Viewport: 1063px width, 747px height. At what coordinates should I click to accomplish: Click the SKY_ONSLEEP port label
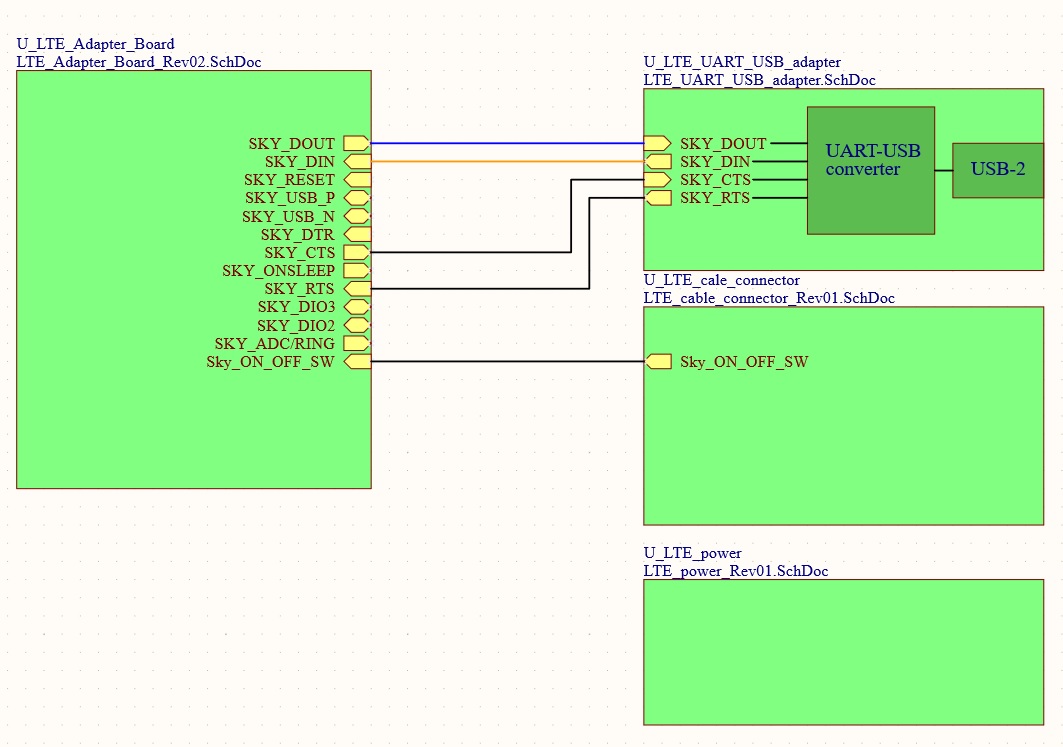[x=279, y=270]
